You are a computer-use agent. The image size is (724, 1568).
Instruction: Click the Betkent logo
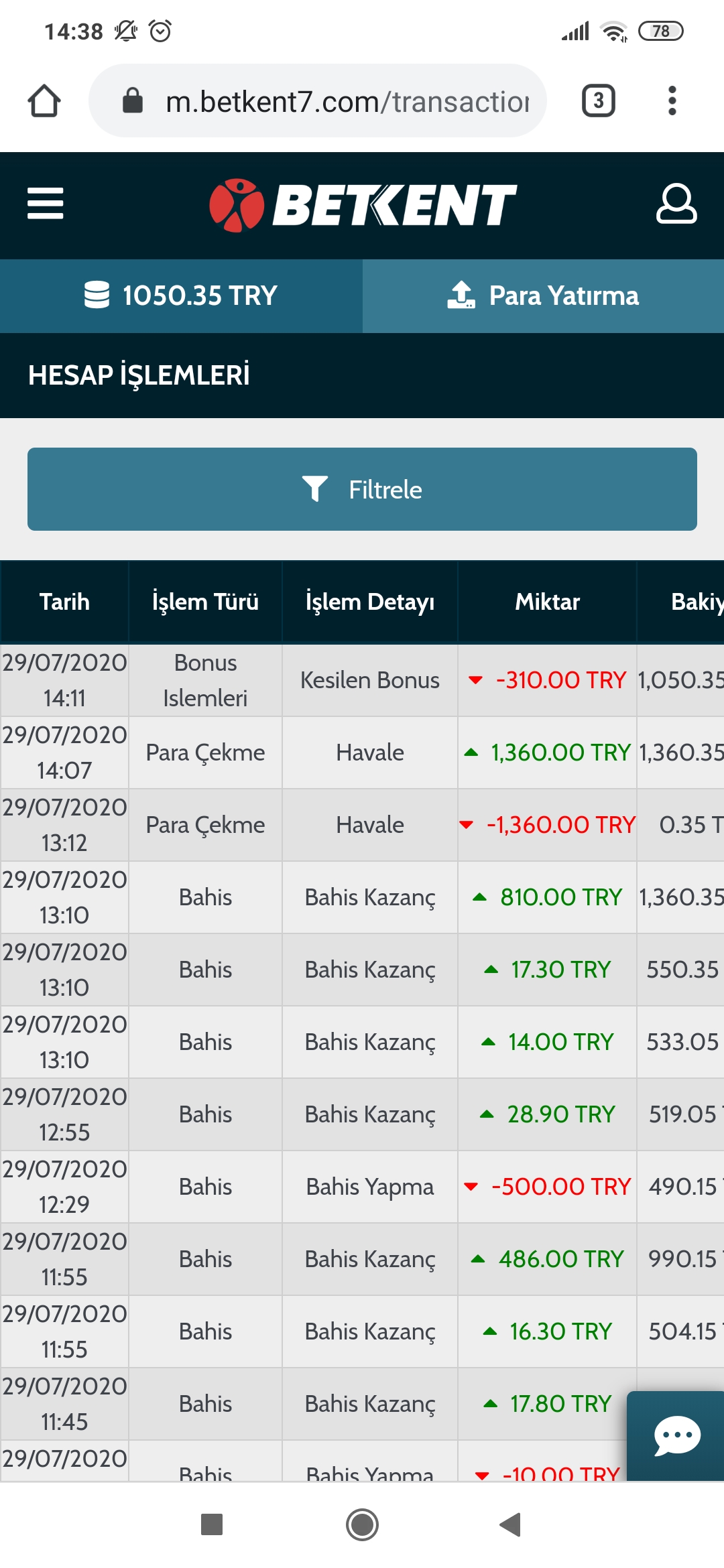tap(363, 205)
